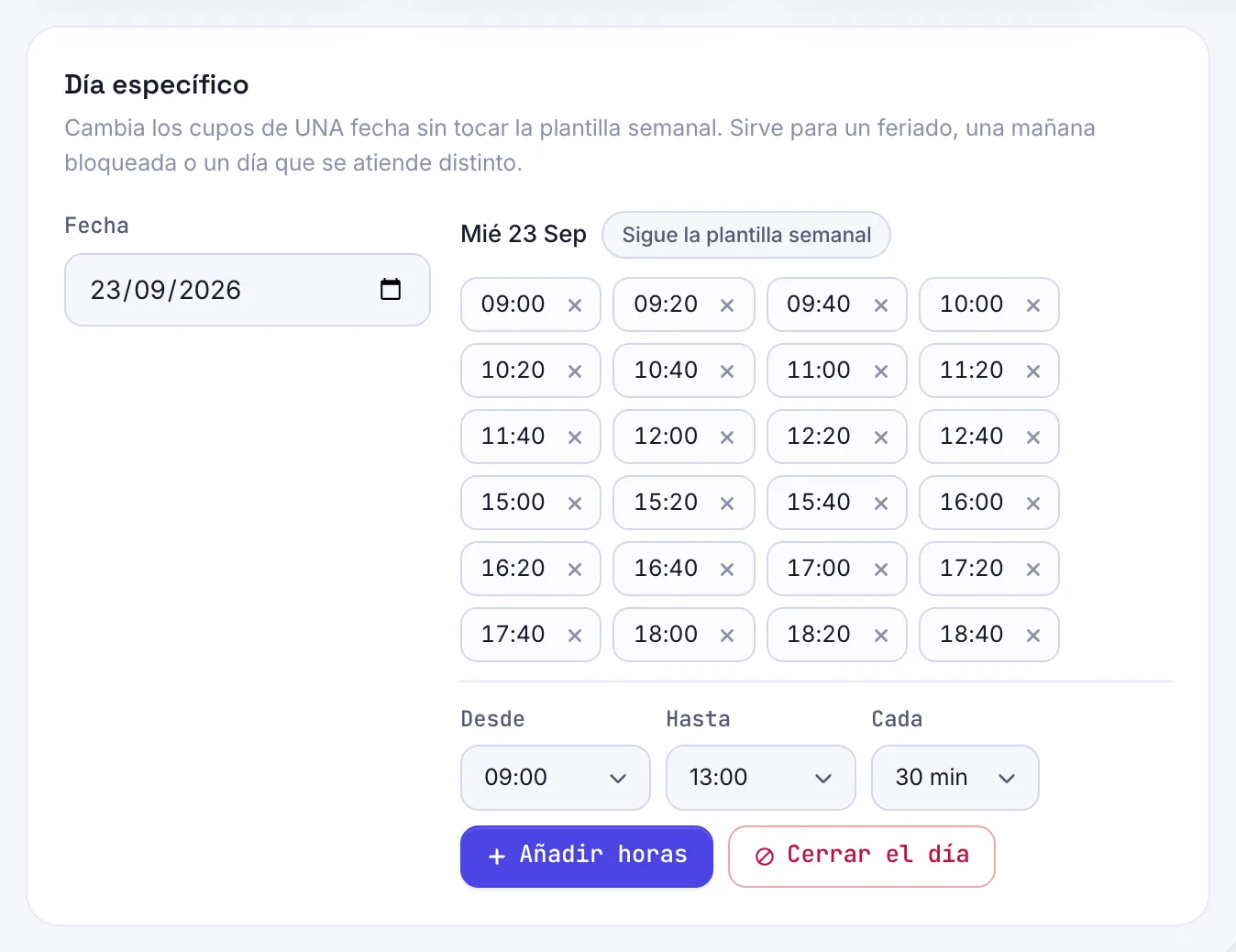Focus the Fecha date input field
The image size is (1236, 952).
click(x=248, y=290)
